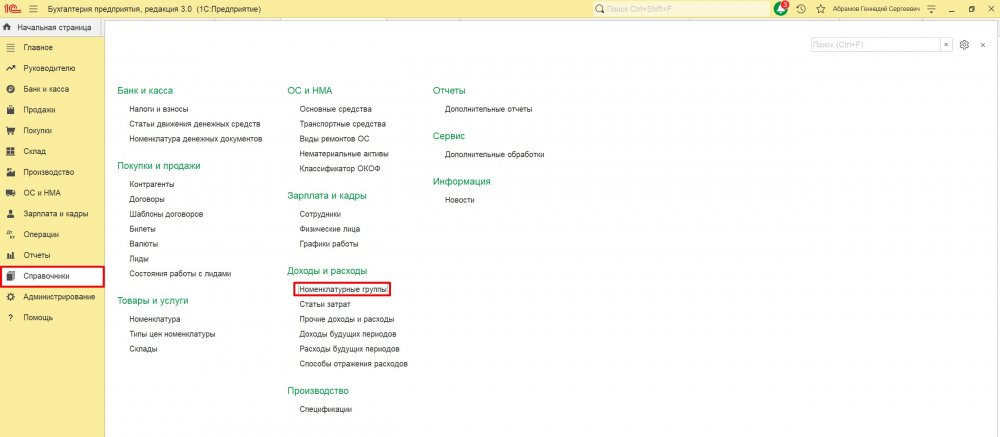
Task: Open the Администрирование gear icon
Action: coord(10,297)
